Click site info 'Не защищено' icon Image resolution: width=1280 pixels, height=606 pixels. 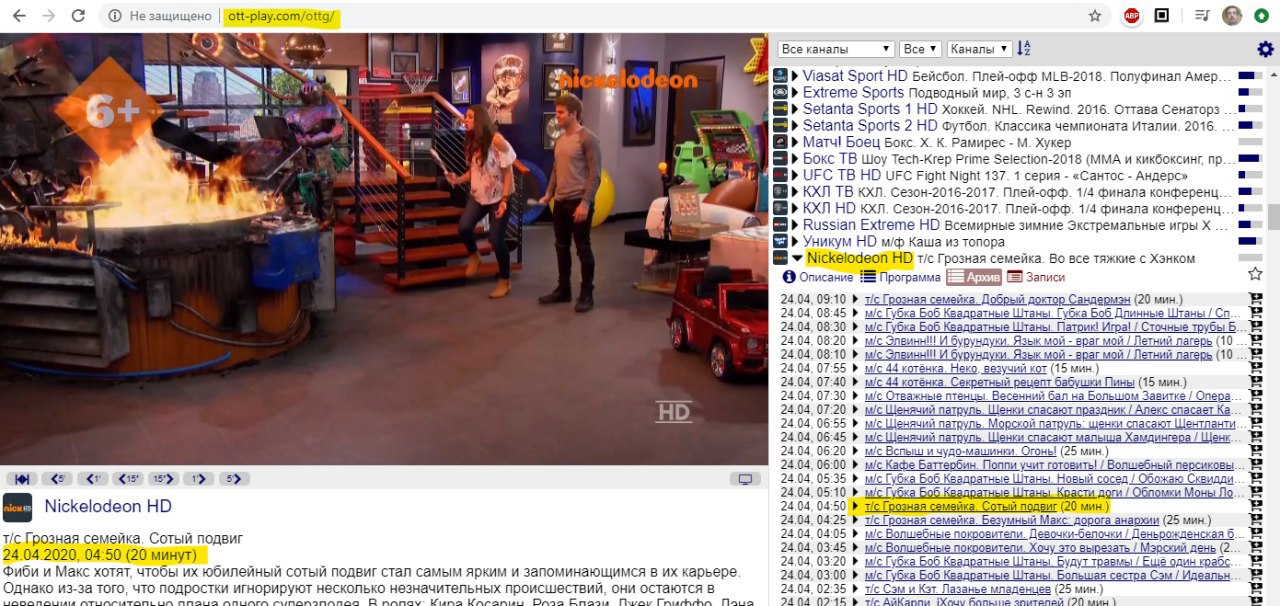(114, 16)
